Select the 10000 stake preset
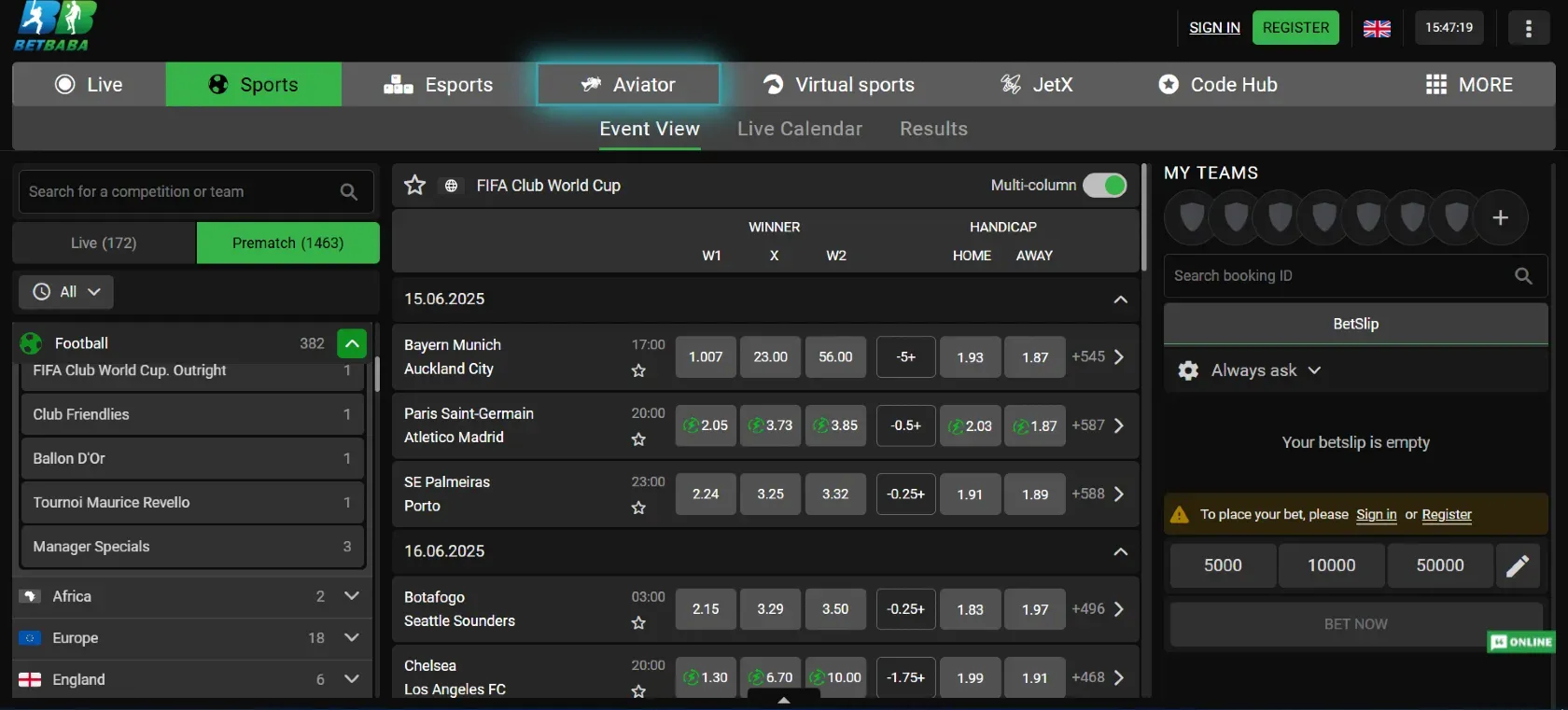 click(1332, 565)
